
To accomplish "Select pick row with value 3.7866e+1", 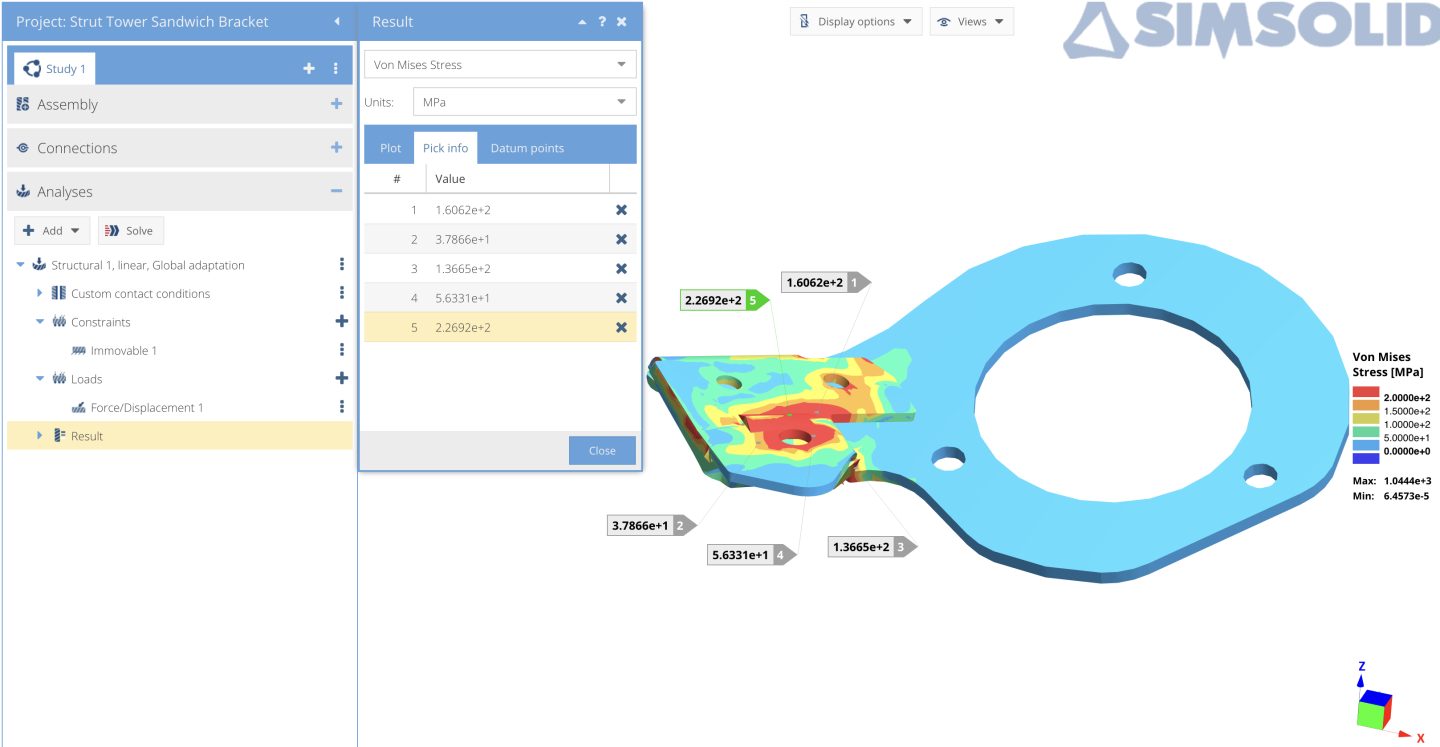I will tap(500, 239).
